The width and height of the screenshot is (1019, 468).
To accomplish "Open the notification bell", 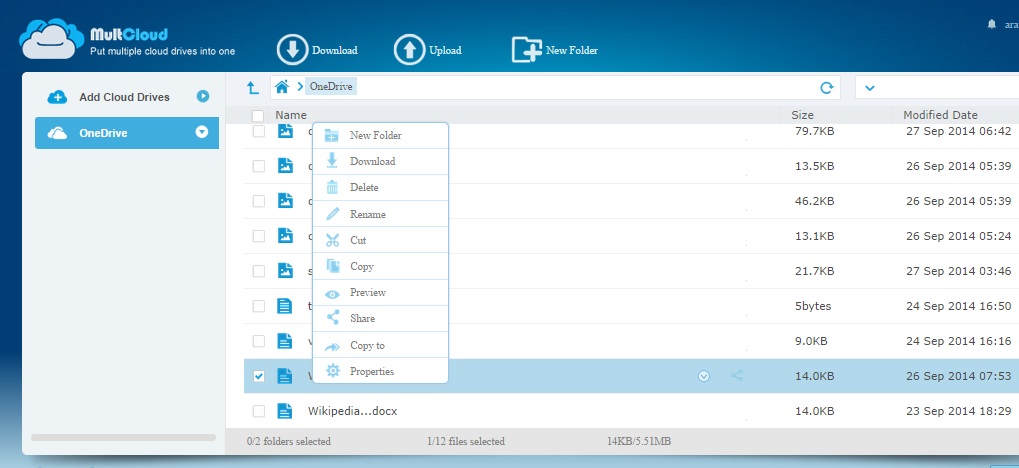I will pyautogui.click(x=992, y=24).
